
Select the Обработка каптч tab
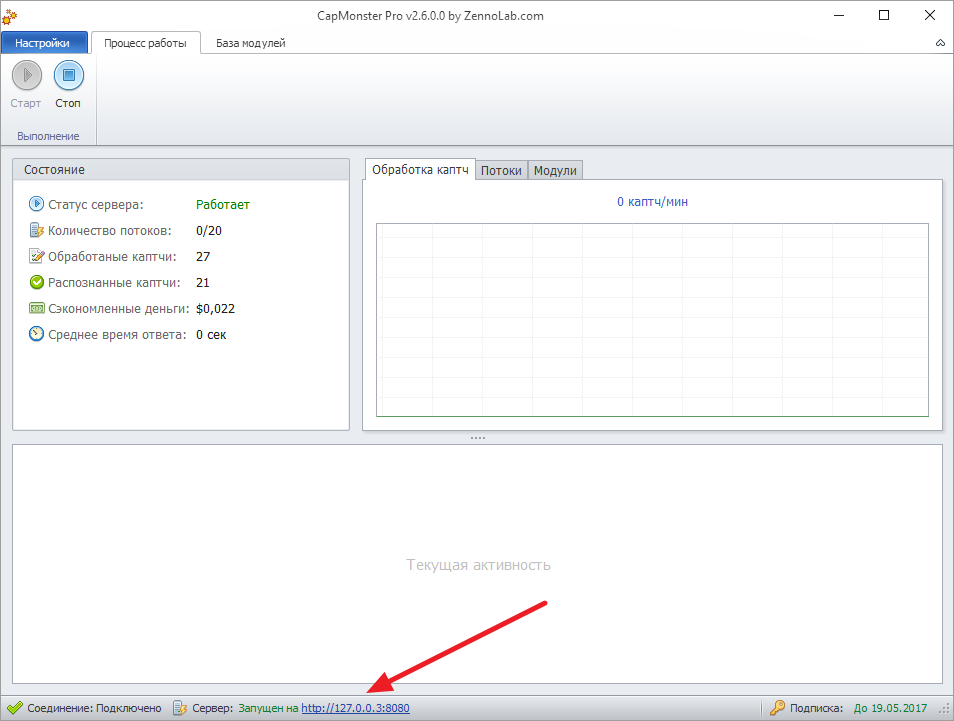(x=420, y=170)
